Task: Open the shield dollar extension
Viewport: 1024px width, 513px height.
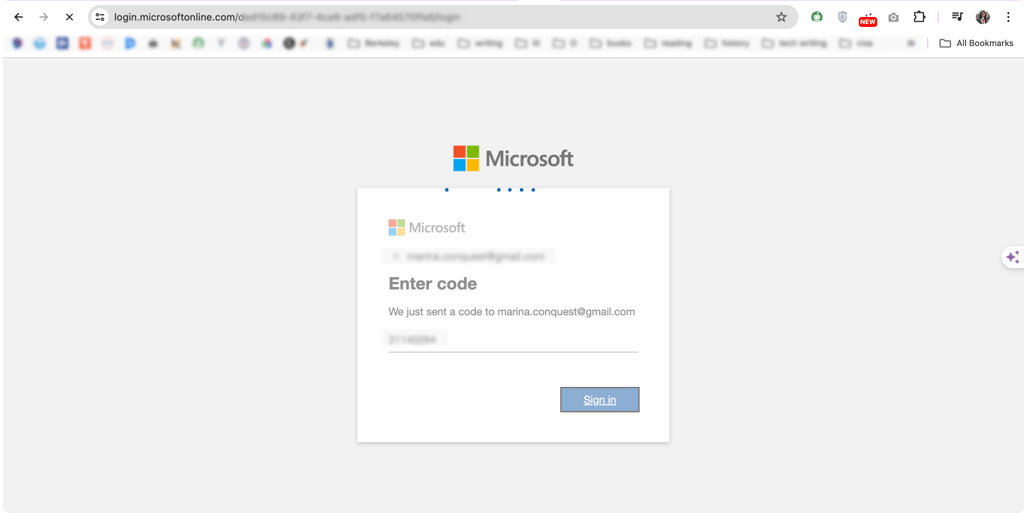Action: [842, 17]
